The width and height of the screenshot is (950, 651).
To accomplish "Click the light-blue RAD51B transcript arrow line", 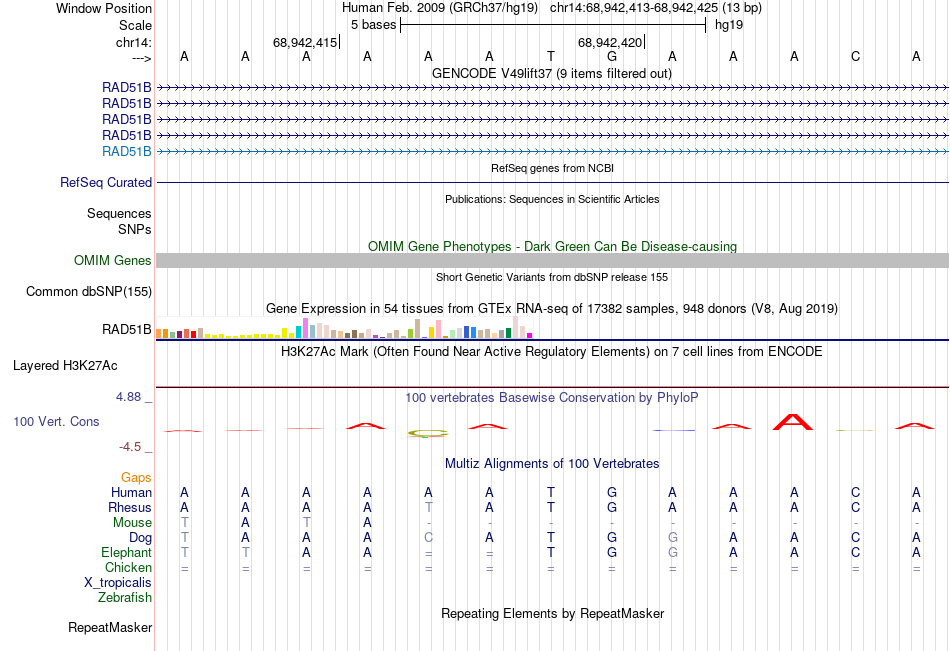I will (552, 152).
